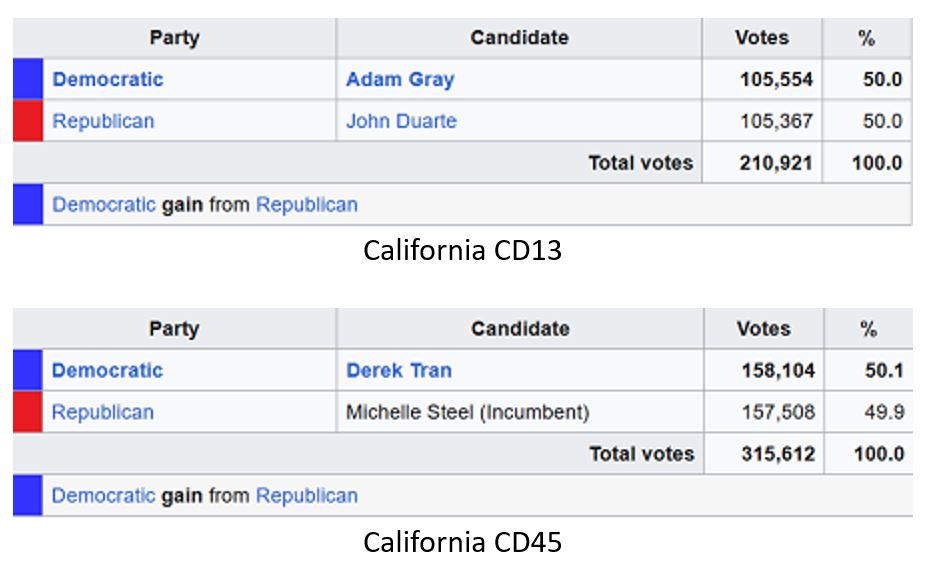Image resolution: width=928 pixels, height=569 pixels.
Task: Click Republican party link beside John Duarte
Action: (103, 122)
